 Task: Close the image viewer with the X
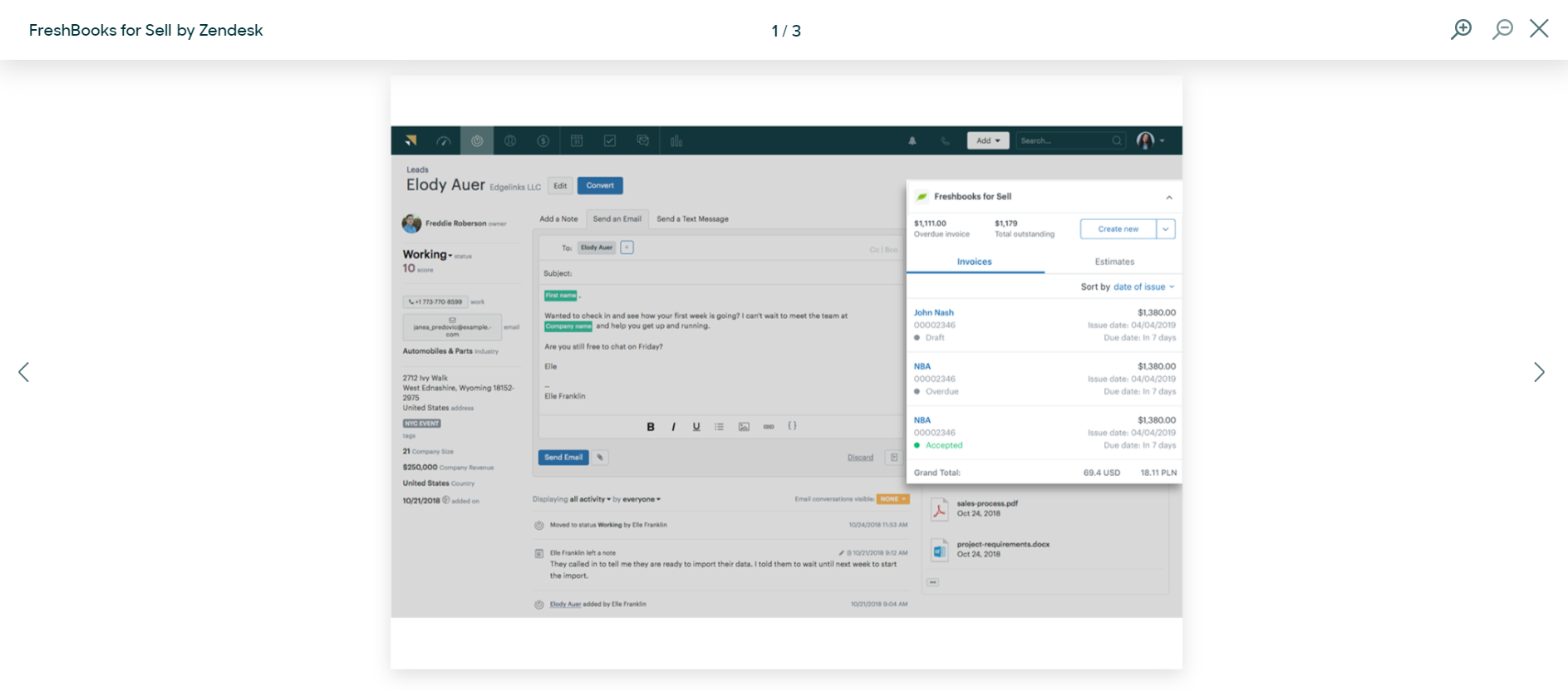(x=1539, y=28)
